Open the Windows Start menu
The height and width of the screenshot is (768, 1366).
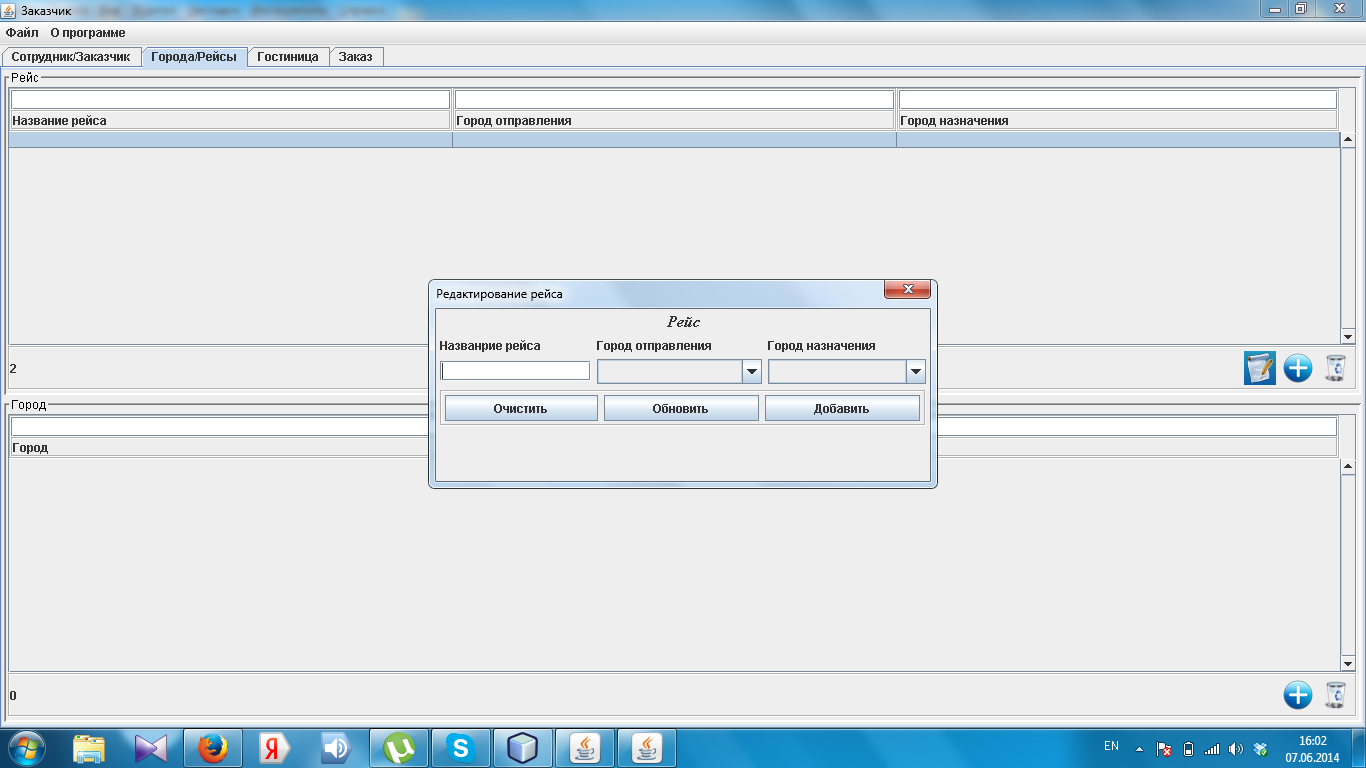[x=27, y=748]
